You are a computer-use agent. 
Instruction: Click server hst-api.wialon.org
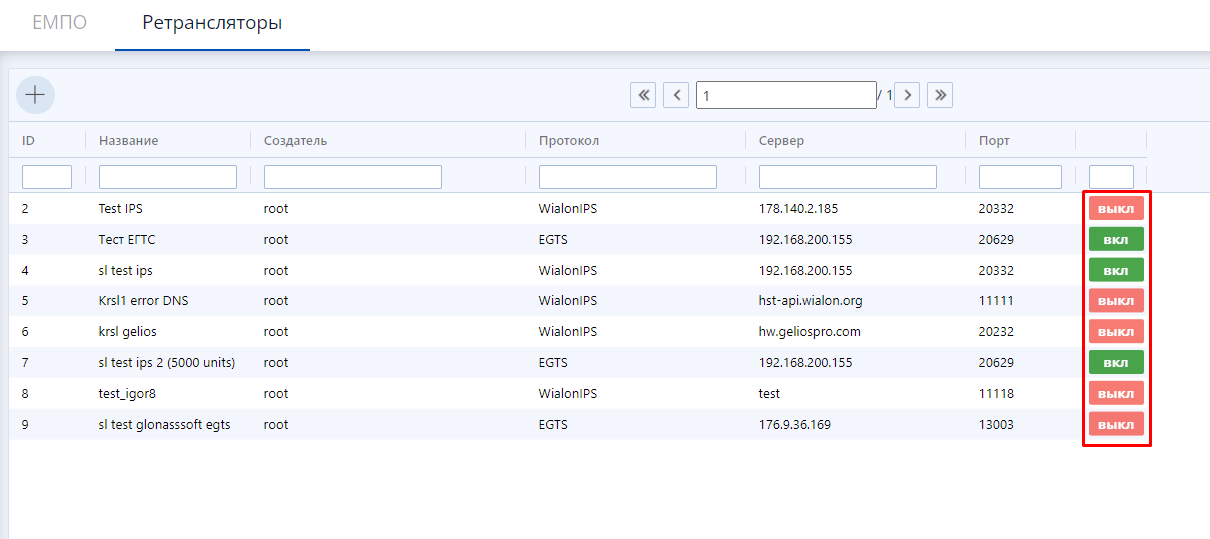(x=811, y=301)
